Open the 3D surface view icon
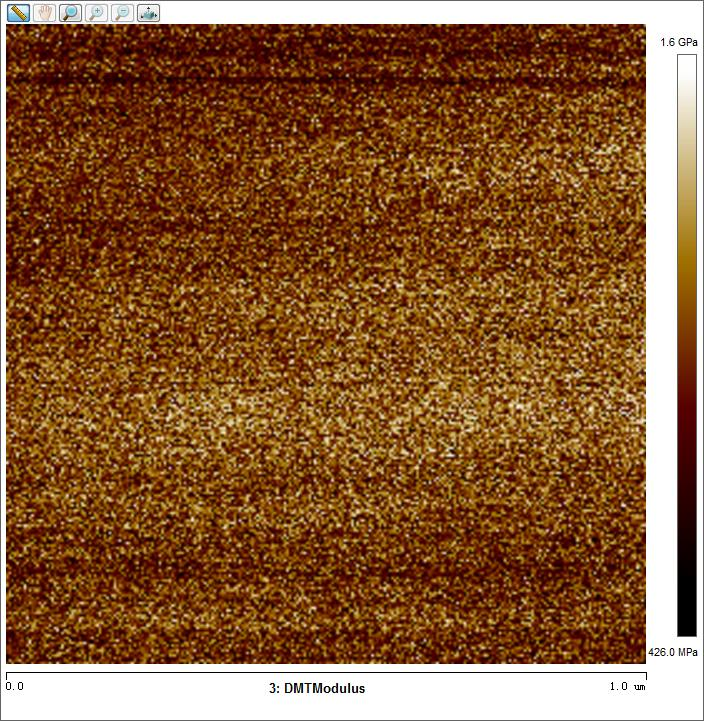This screenshot has height=721, width=704. click(148, 13)
